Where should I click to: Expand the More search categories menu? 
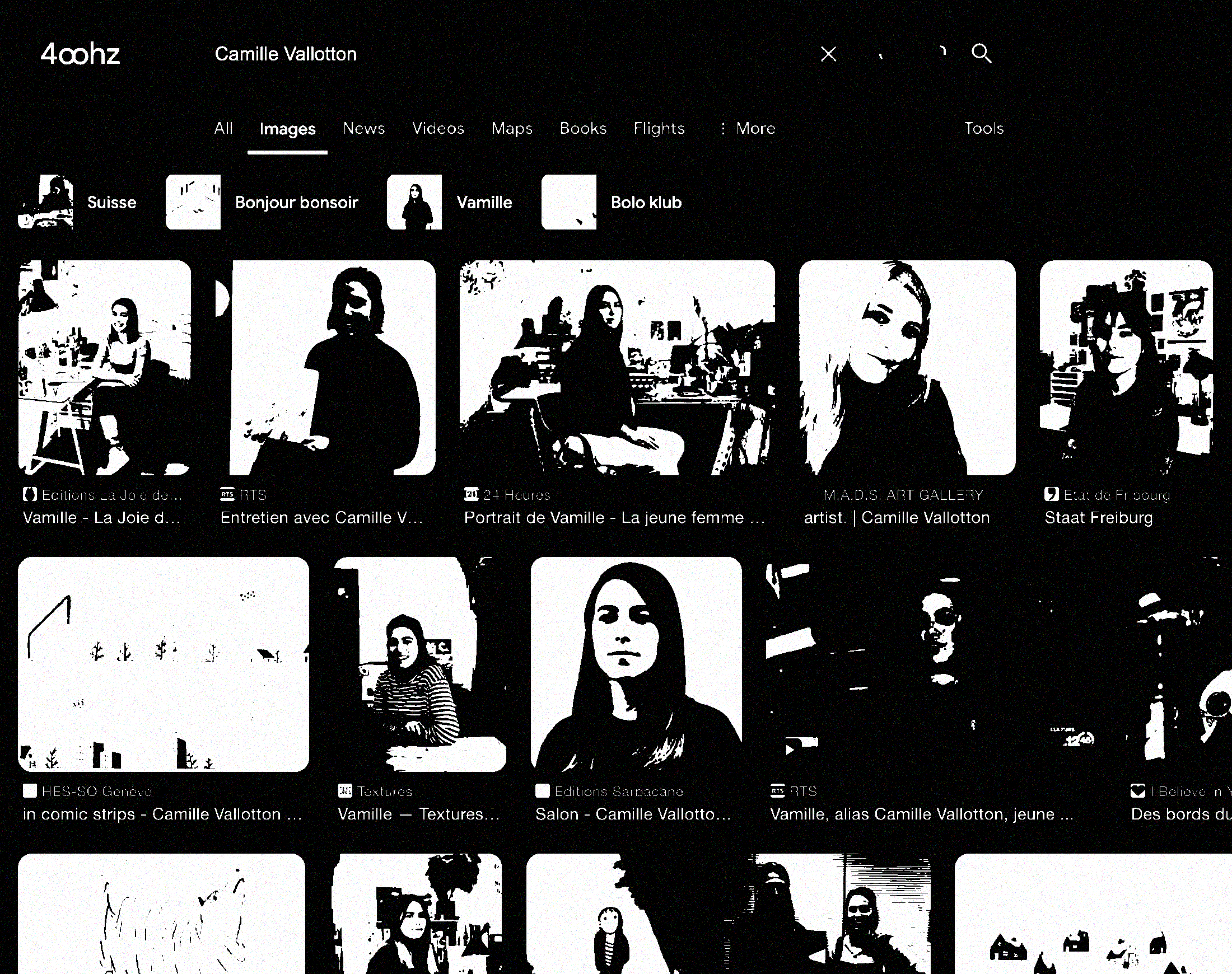[x=747, y=128]
